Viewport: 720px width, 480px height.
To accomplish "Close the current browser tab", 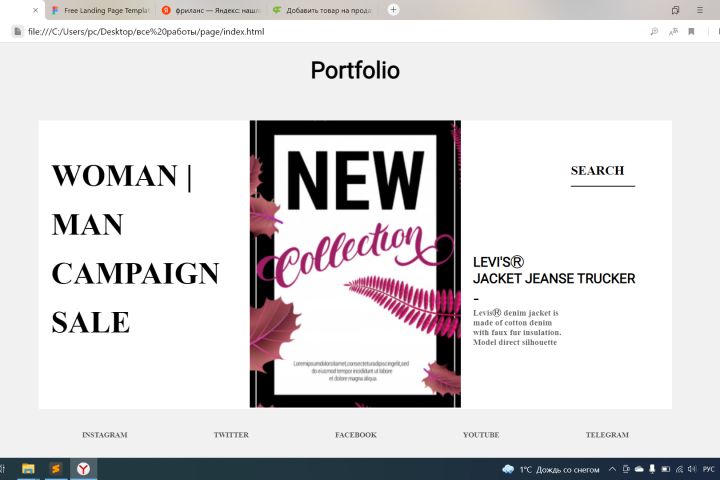I will pos(35,10).
